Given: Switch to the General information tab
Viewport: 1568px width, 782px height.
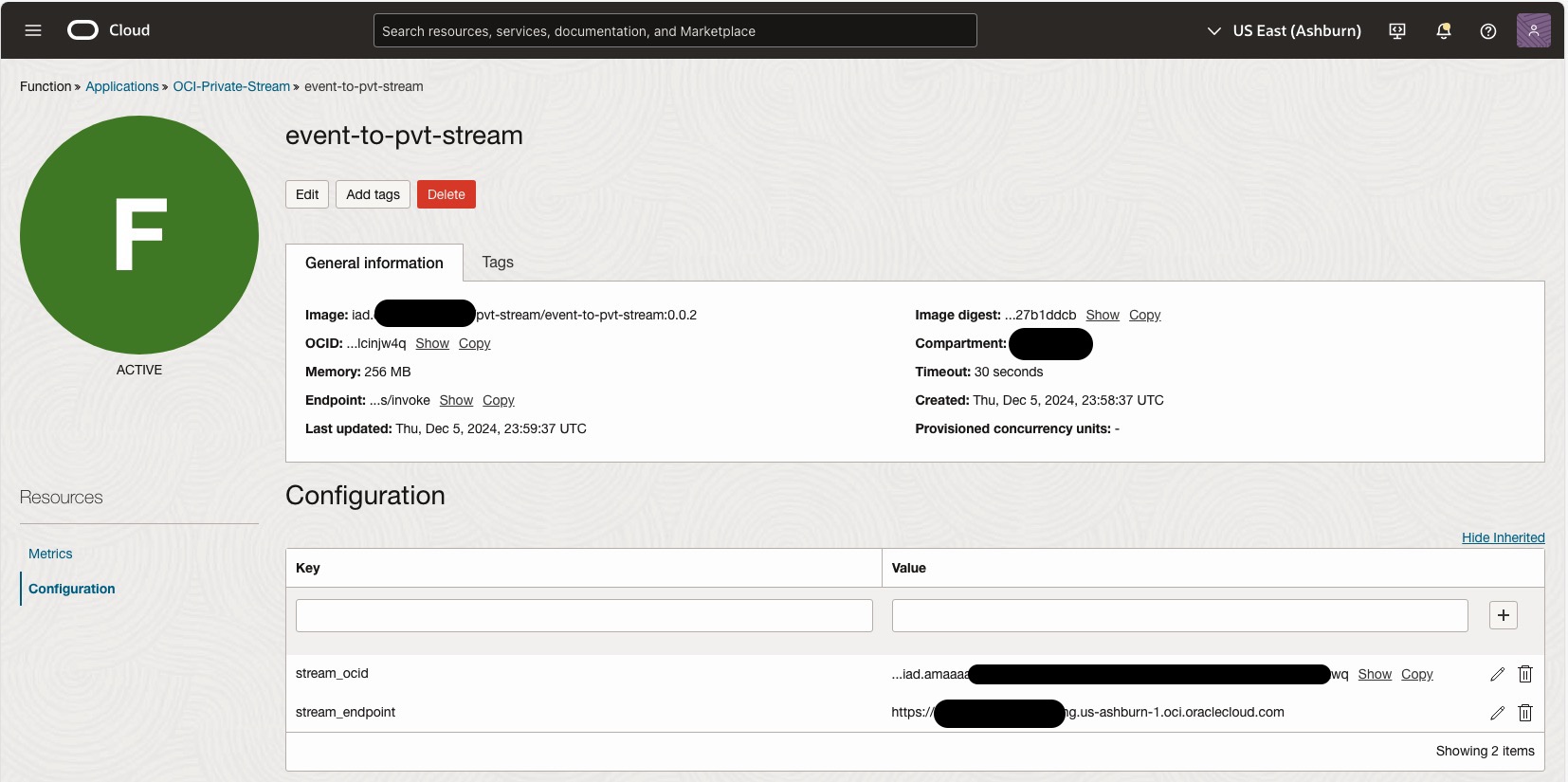Looking at the screenshot, I should 374,263.
